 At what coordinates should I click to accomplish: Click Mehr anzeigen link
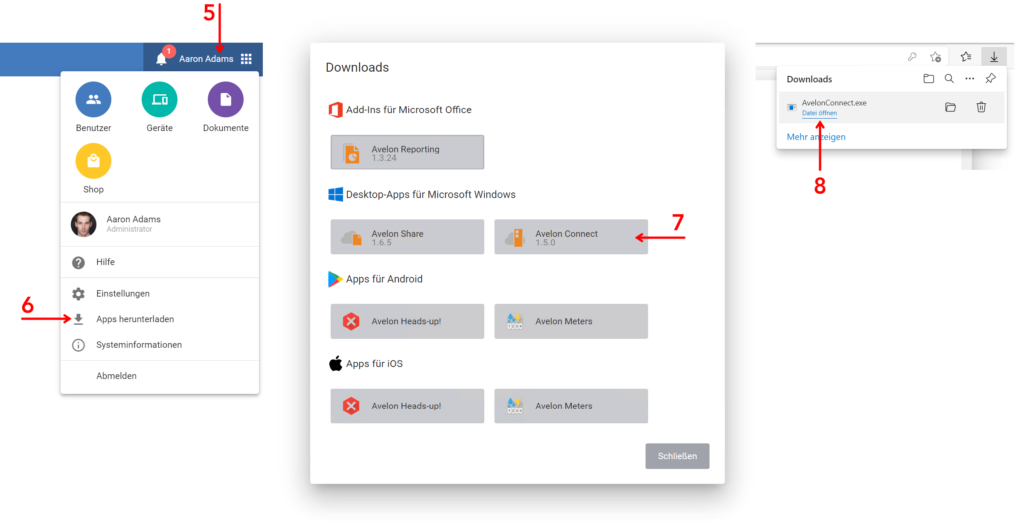coord(816,137)
